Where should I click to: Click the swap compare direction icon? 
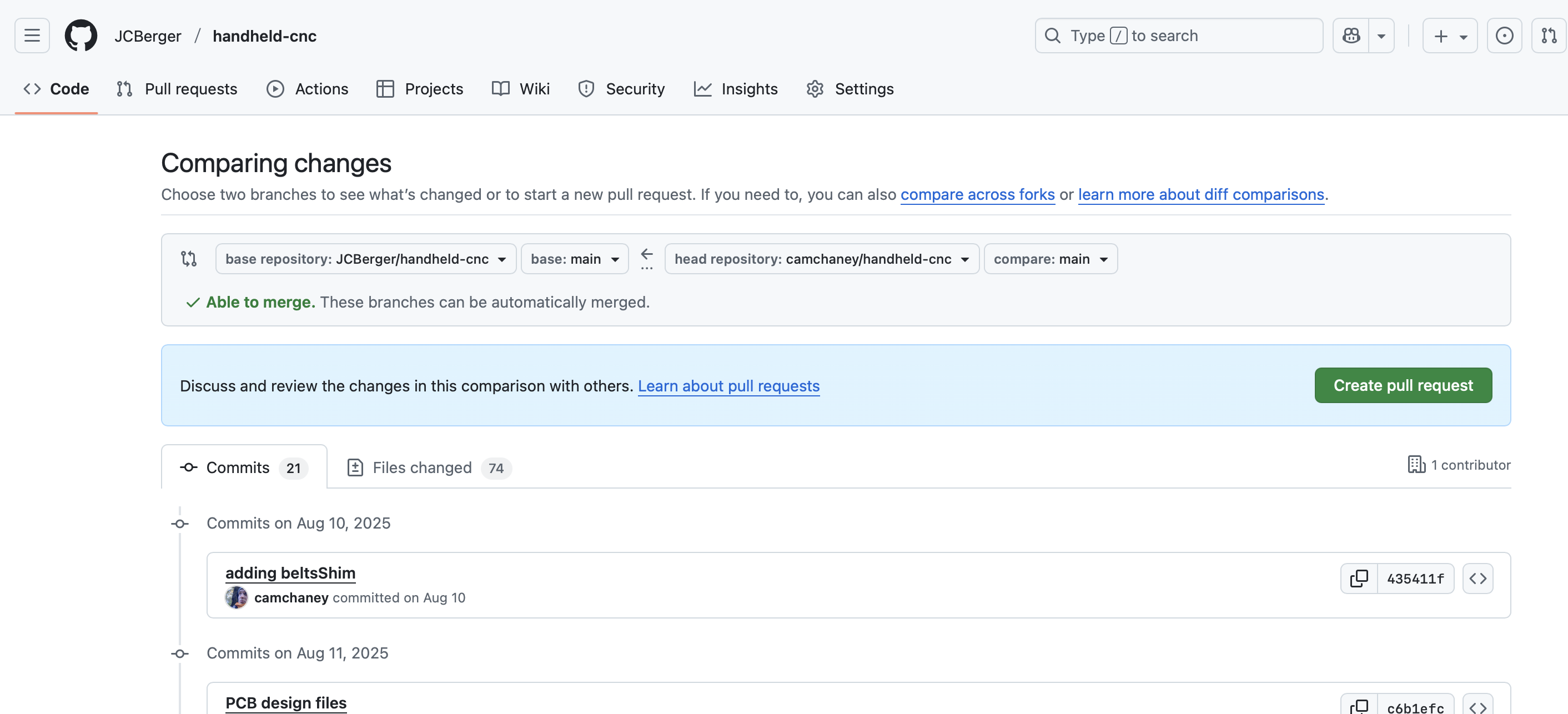pos(189,259)
